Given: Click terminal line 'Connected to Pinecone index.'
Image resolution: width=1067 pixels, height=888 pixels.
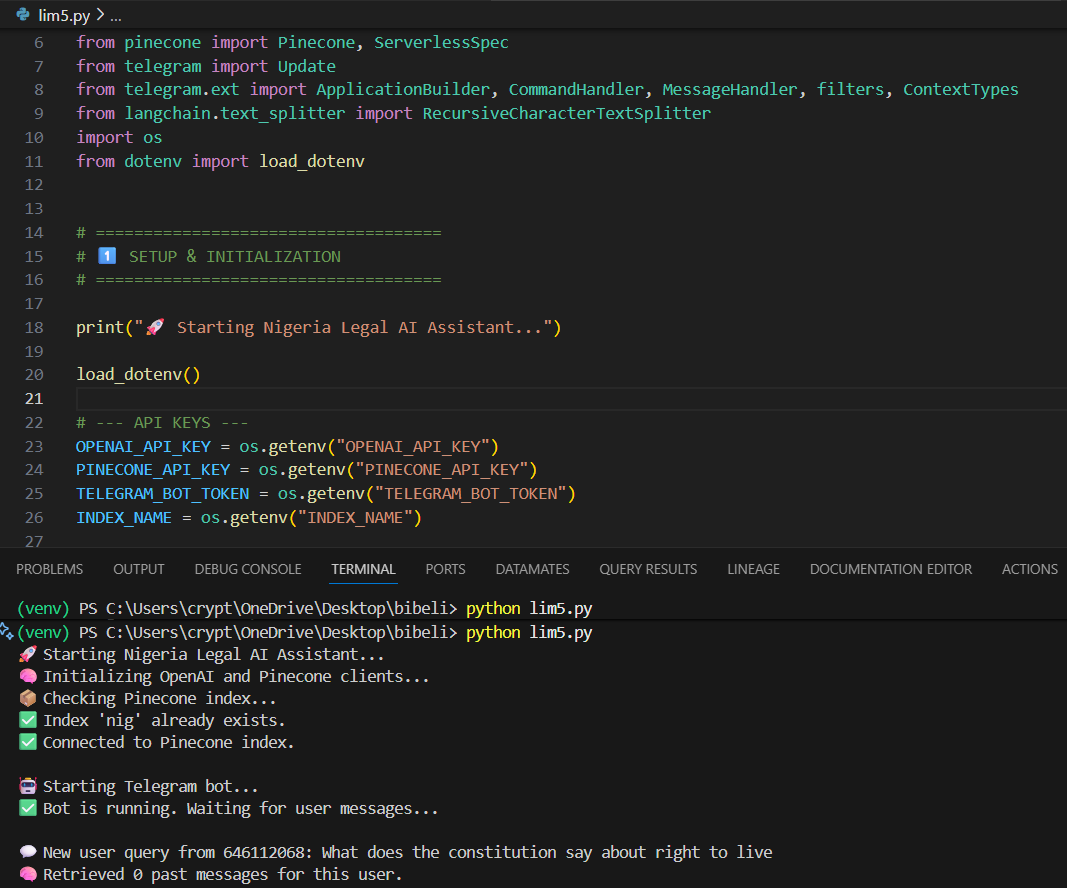Looking at the screenshot, I should [x=168, y=742].
